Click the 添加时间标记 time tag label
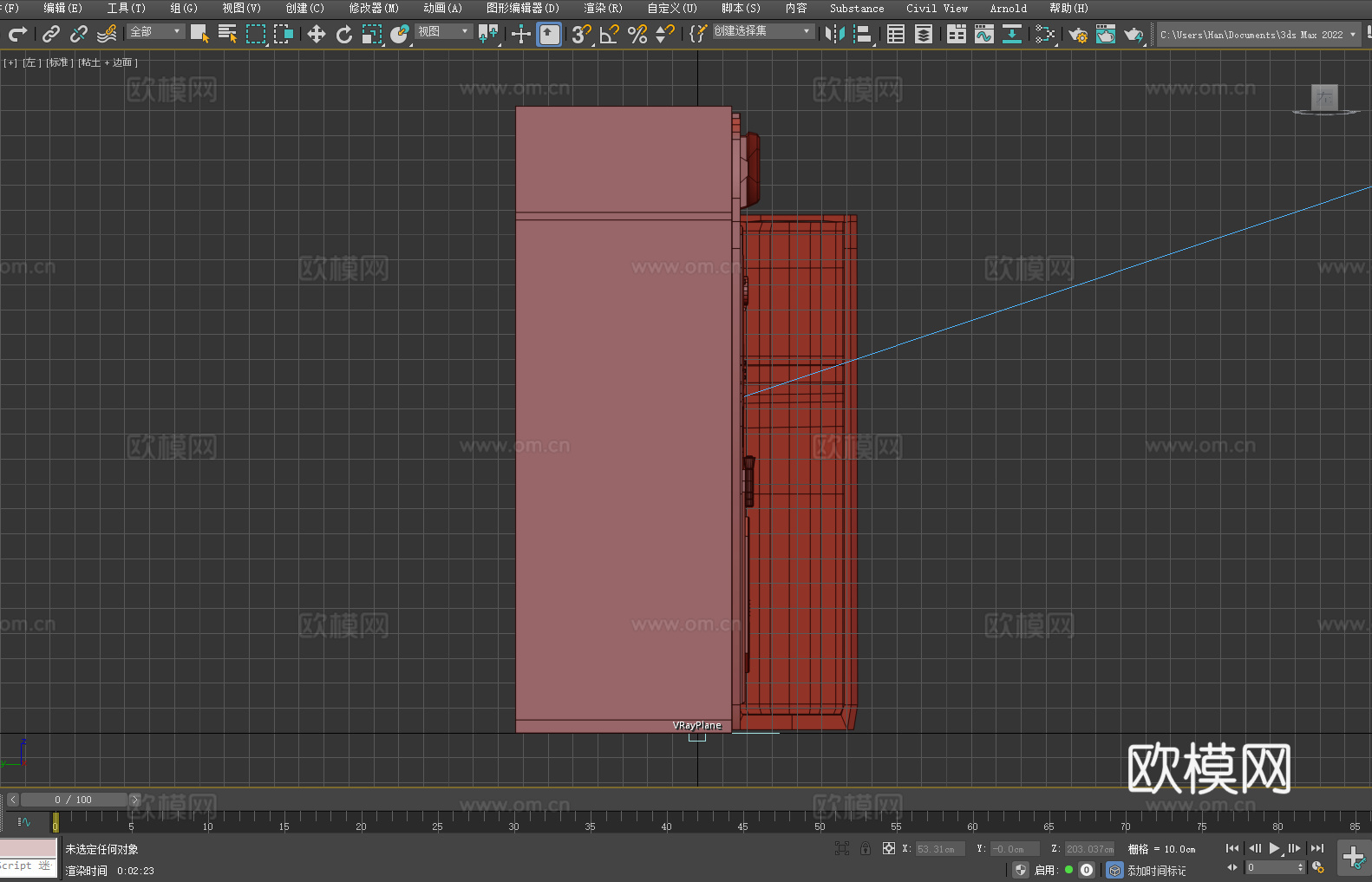 click(1157, 871)
